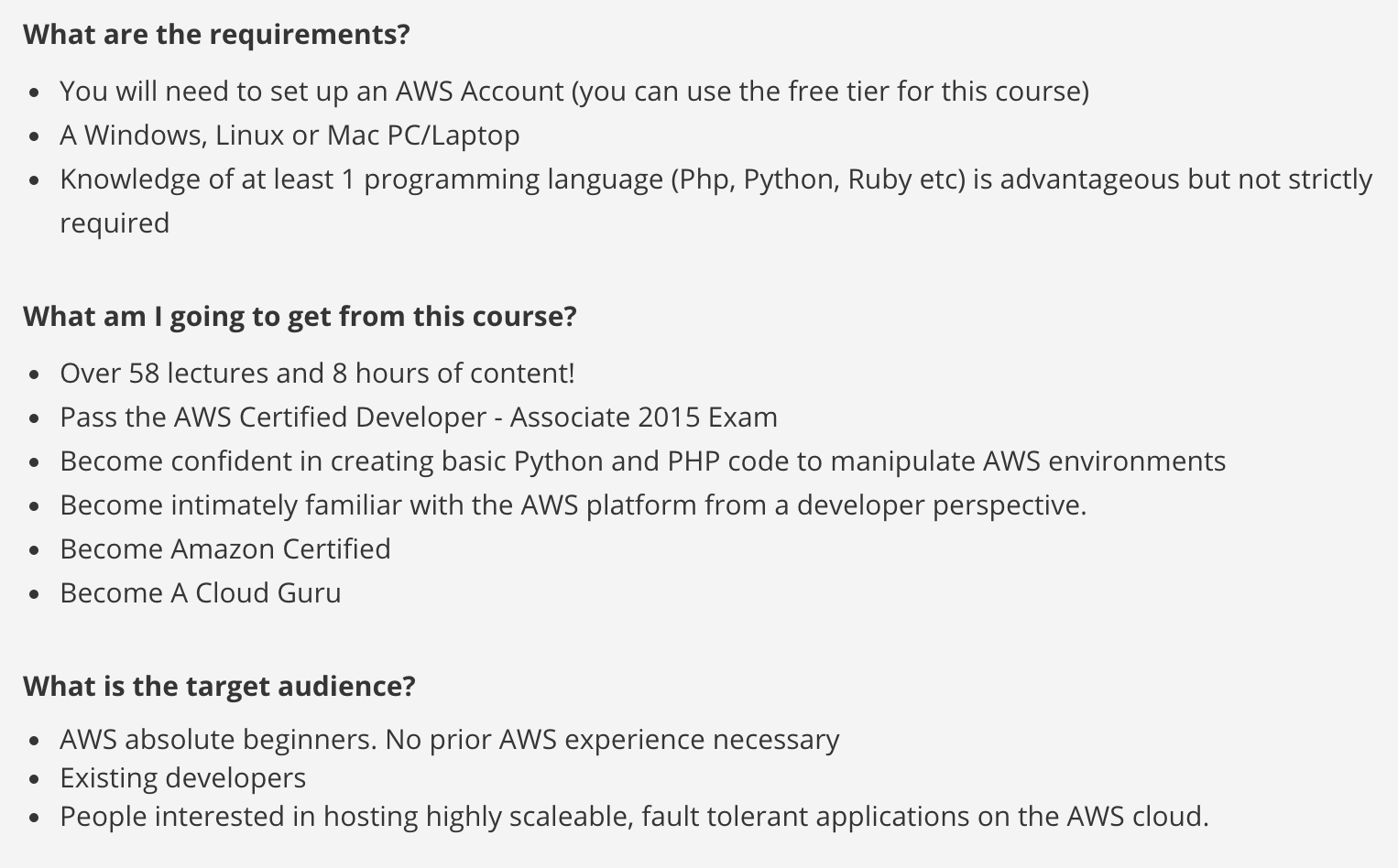Image resolution: width=1398 pixels, height=868 pixels.
Task: Click the fault tolerant applications bullet text
Action: coord(634,817)
